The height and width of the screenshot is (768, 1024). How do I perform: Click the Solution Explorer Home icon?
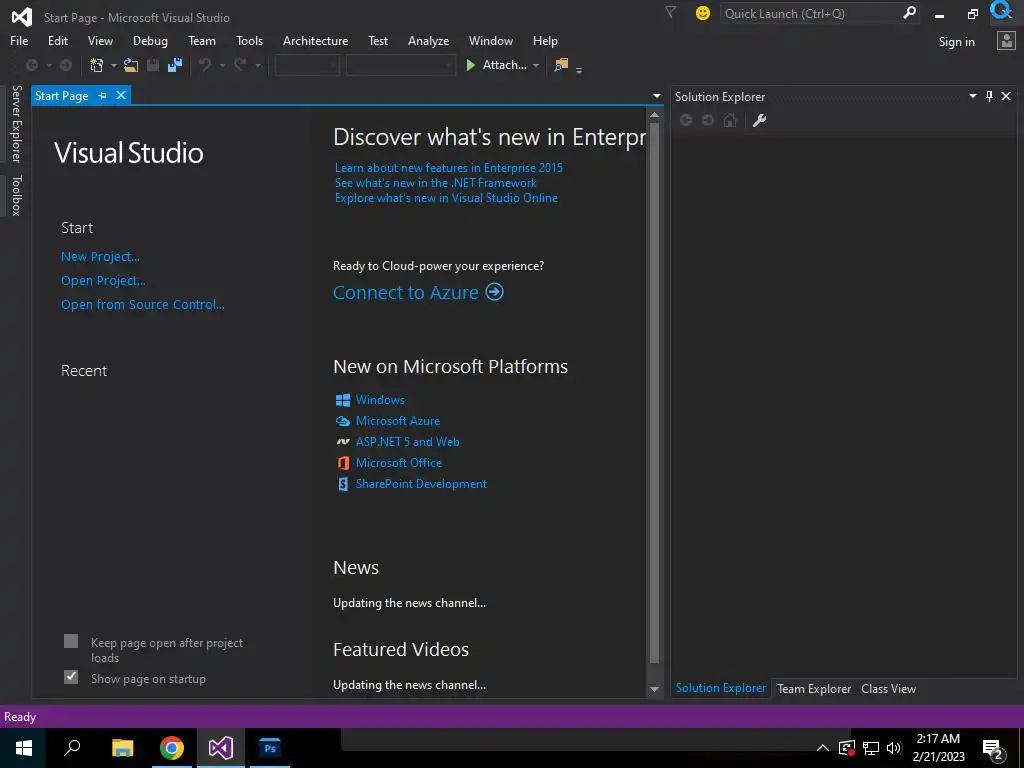pyautogui.click(x=730, y=121)
